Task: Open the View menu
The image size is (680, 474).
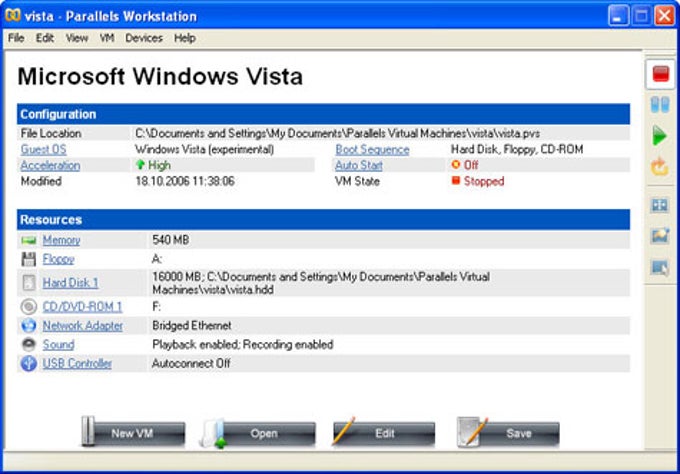Action: click(77, 38)
